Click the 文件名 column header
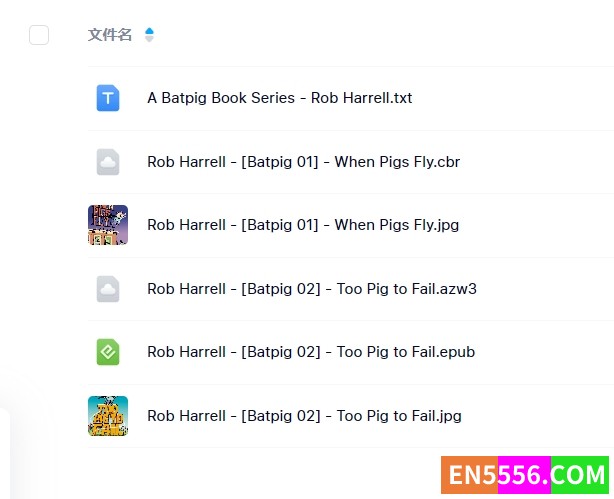Viewport: 614px width, 499px height. pyautogui.click(x=110, y=35)
